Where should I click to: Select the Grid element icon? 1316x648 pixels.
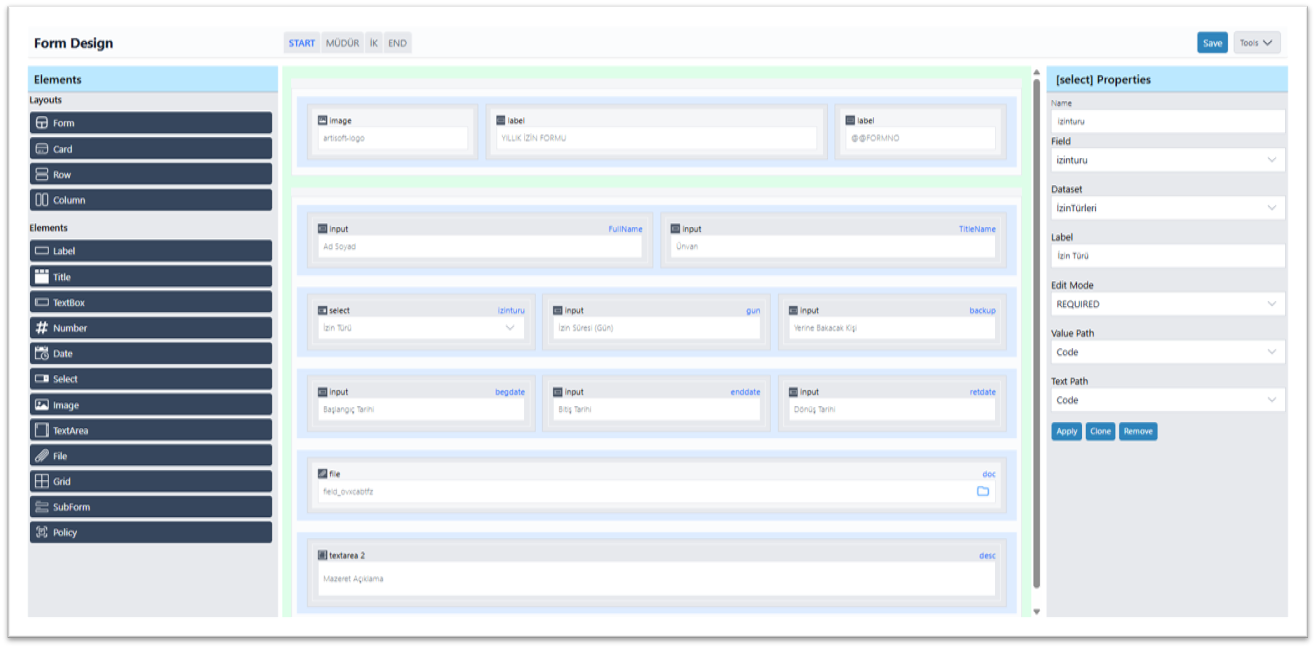[x=42, y=482]
